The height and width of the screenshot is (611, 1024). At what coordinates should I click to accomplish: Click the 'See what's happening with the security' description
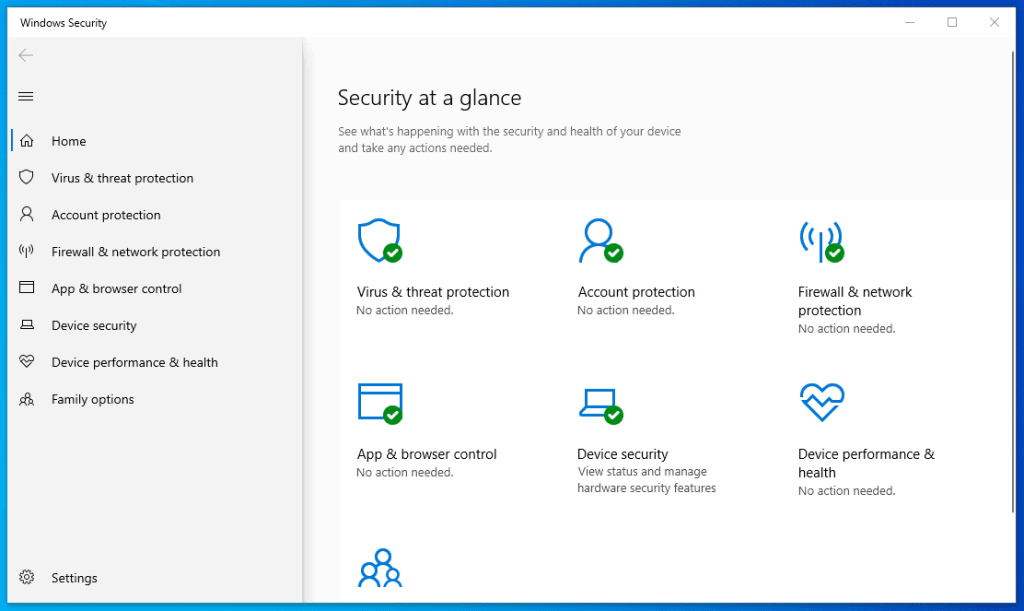(x=509, y=140)
